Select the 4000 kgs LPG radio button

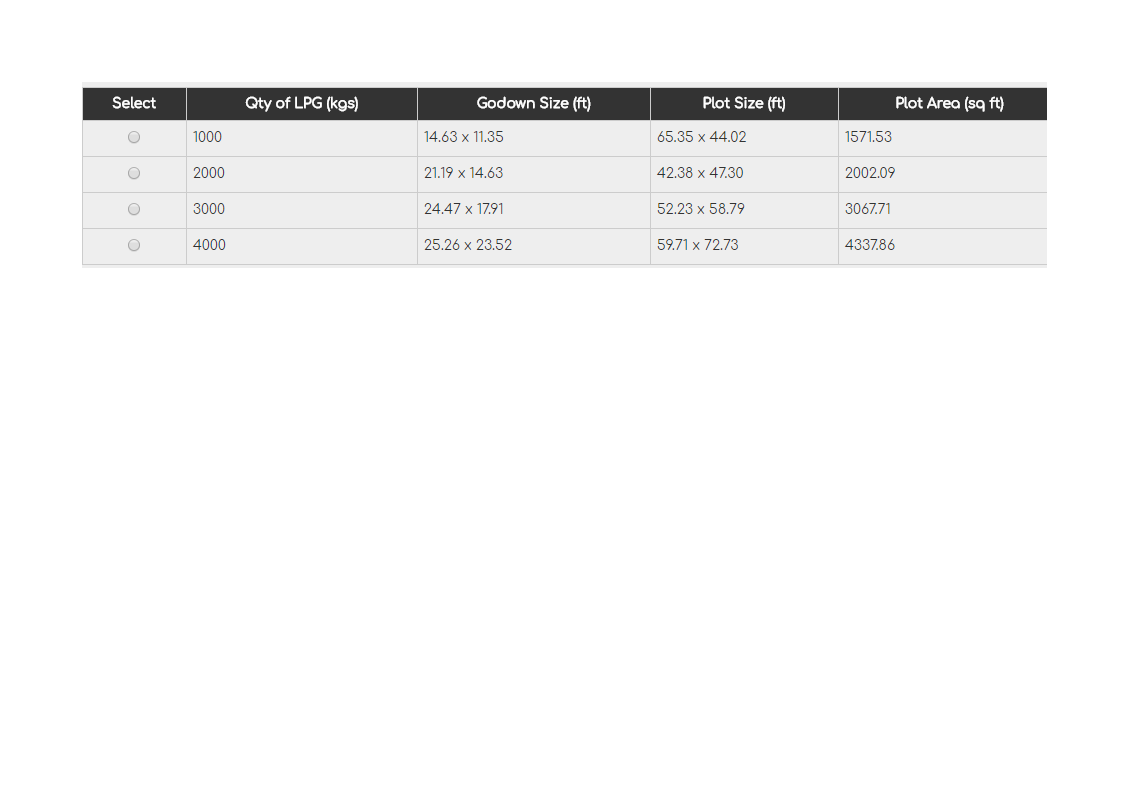134,245
